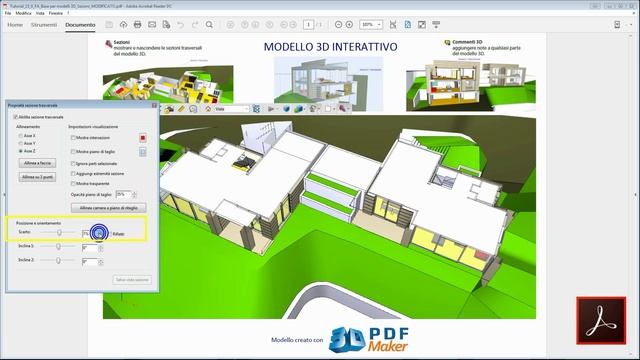The width and height of the screenshot is (640, 360).
Task: Expand the lighting options dropdown arrow
Action: tap(318, 109)
